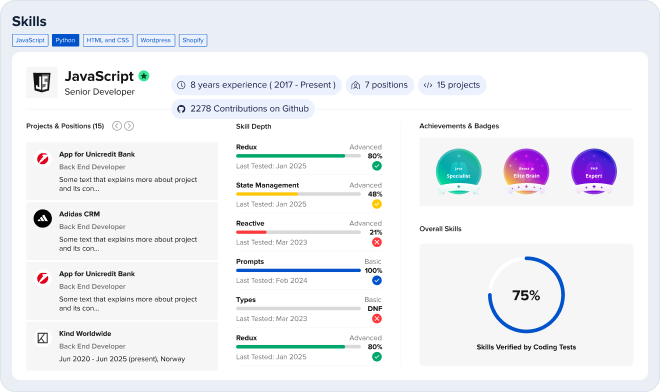The height and width of the screenshot is (392, 660).
Task: Switch to the Wordpress tab
Action: pos(156,40)
